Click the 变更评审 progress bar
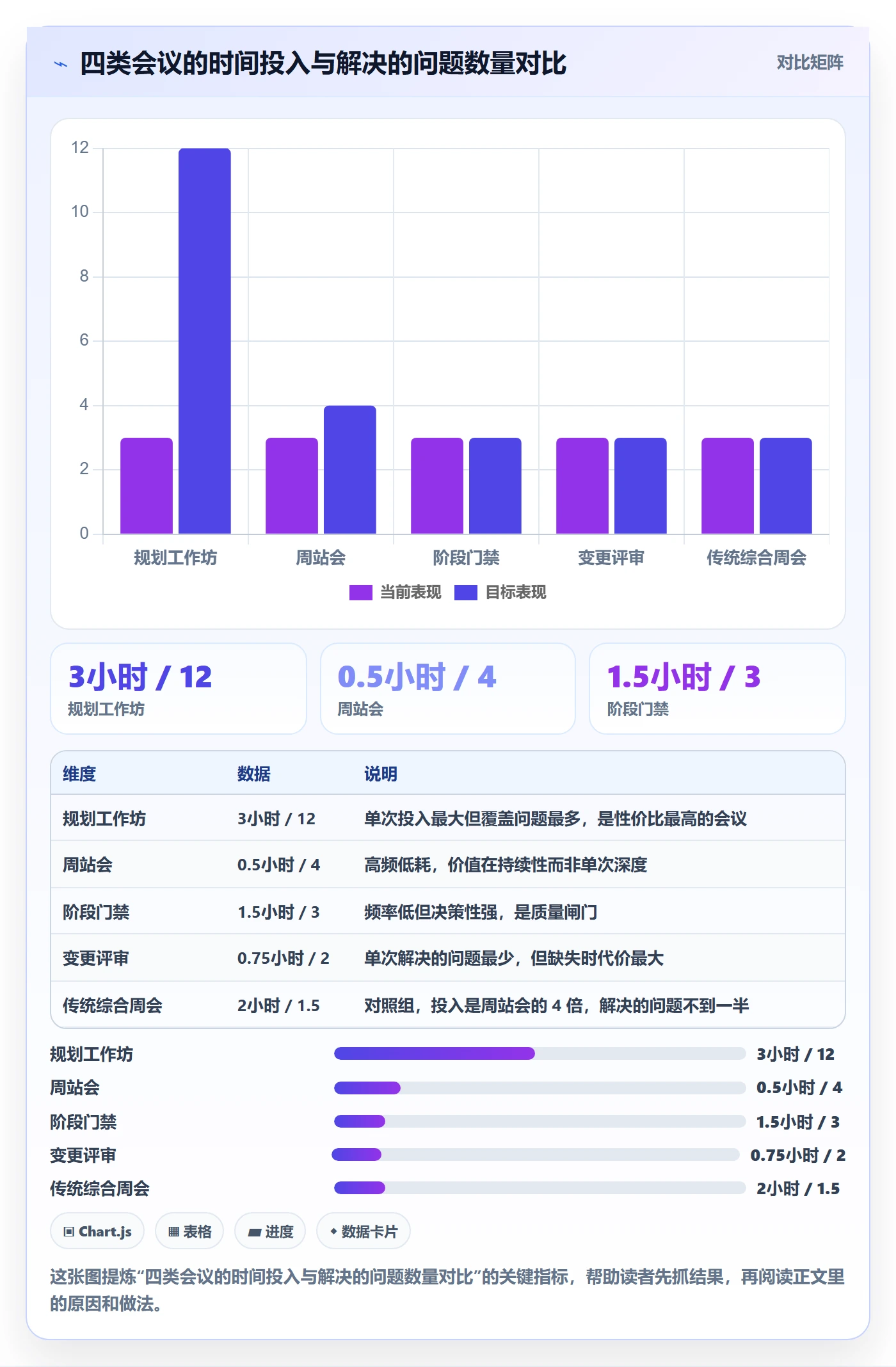The height and width of the screenshot is (1367, 896). [536, 1155]
